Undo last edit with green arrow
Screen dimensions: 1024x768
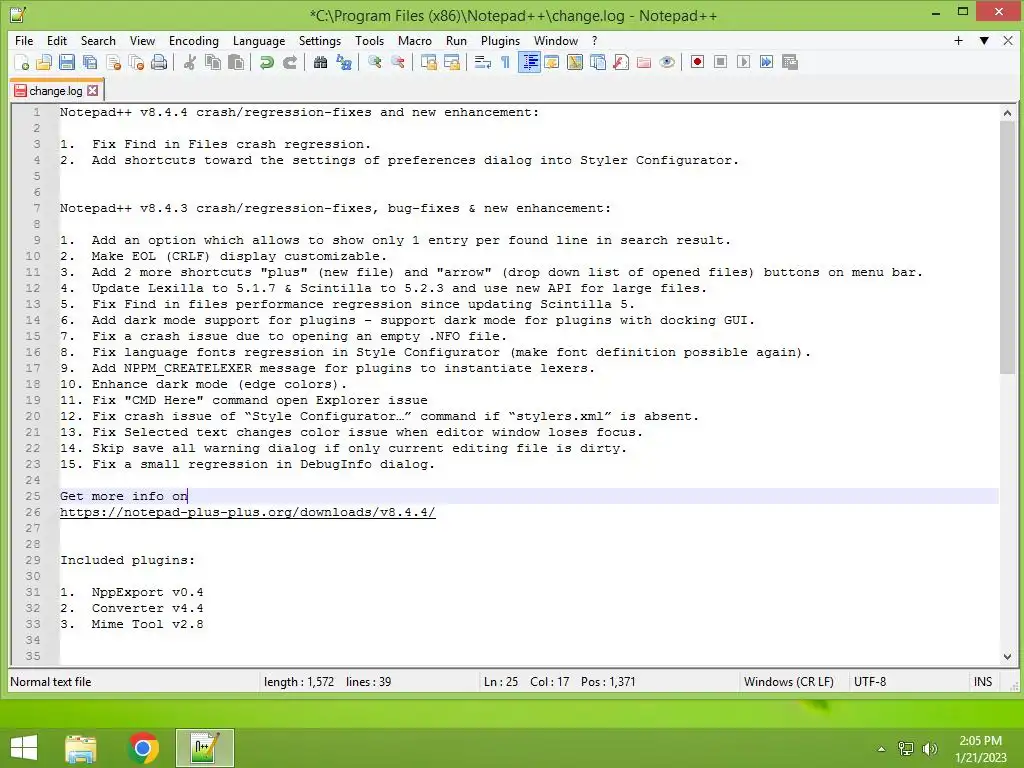(266, 62)
